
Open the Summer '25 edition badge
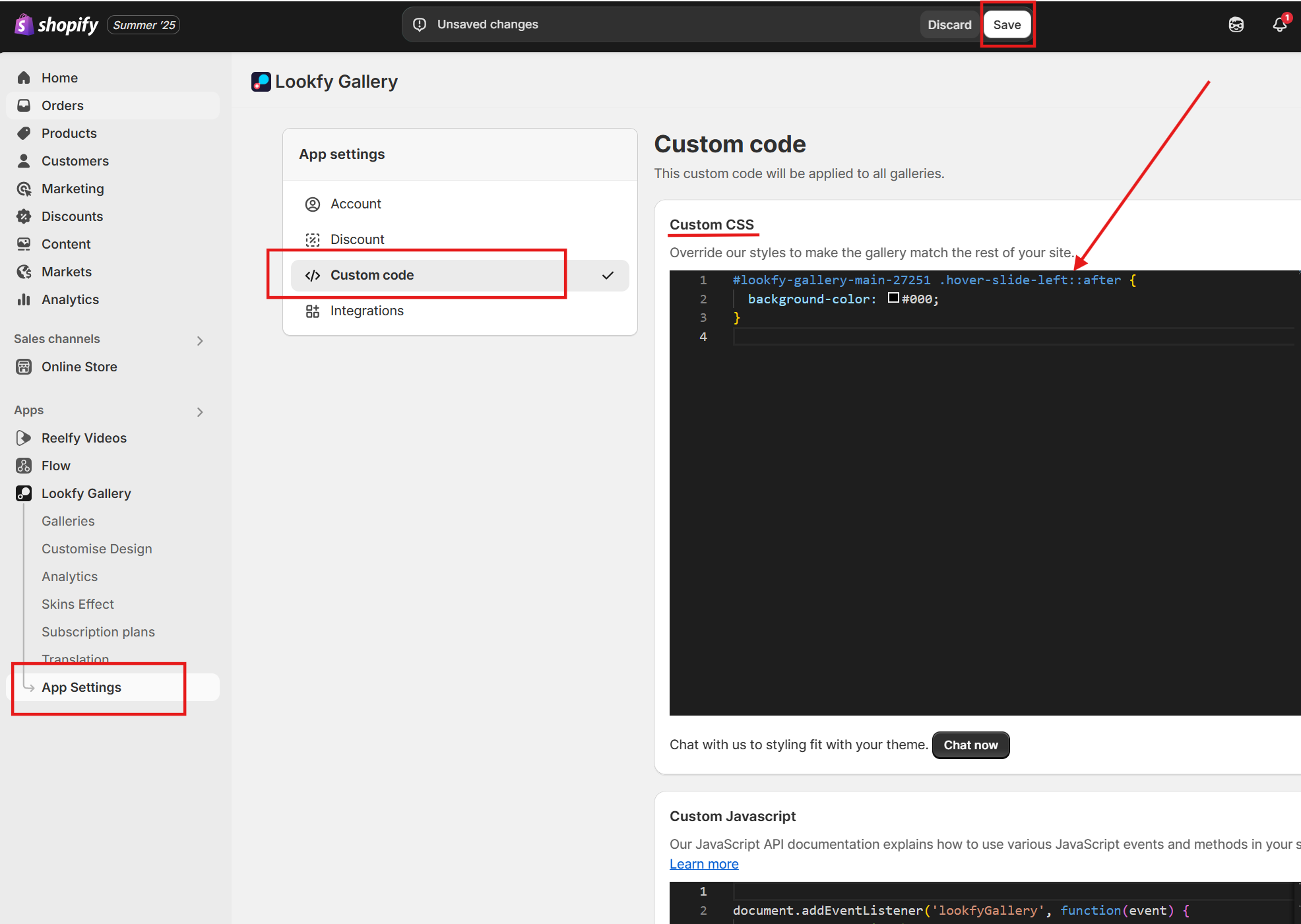144,25
